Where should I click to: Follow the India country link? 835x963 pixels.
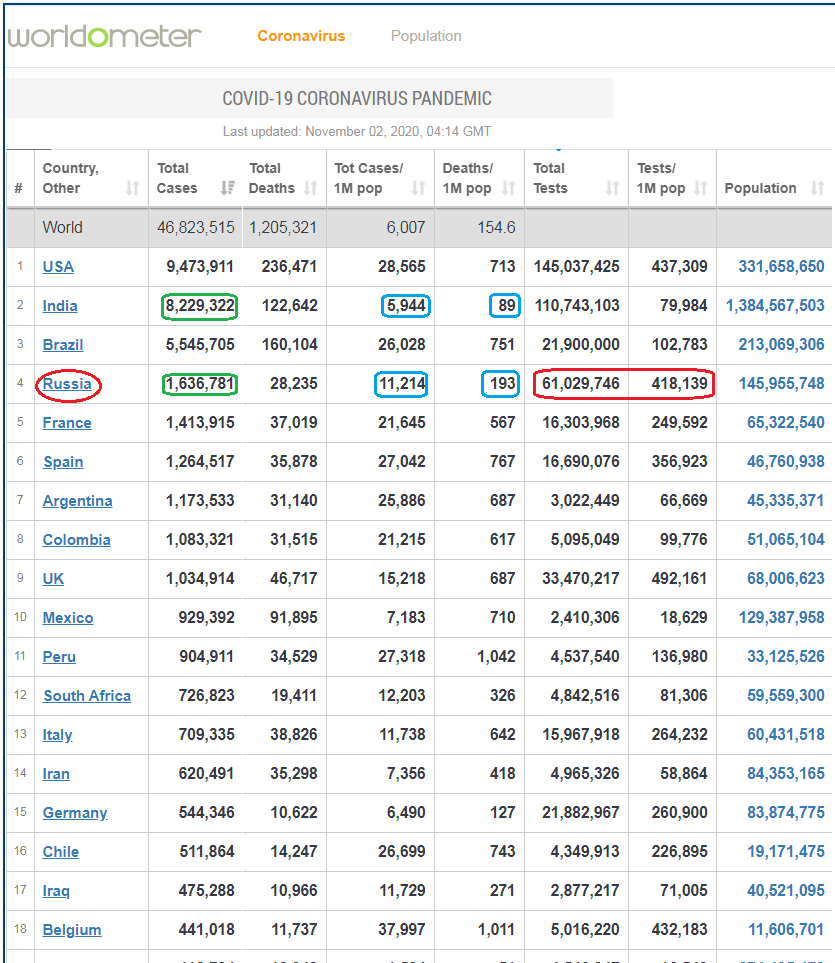pos(60,306)
